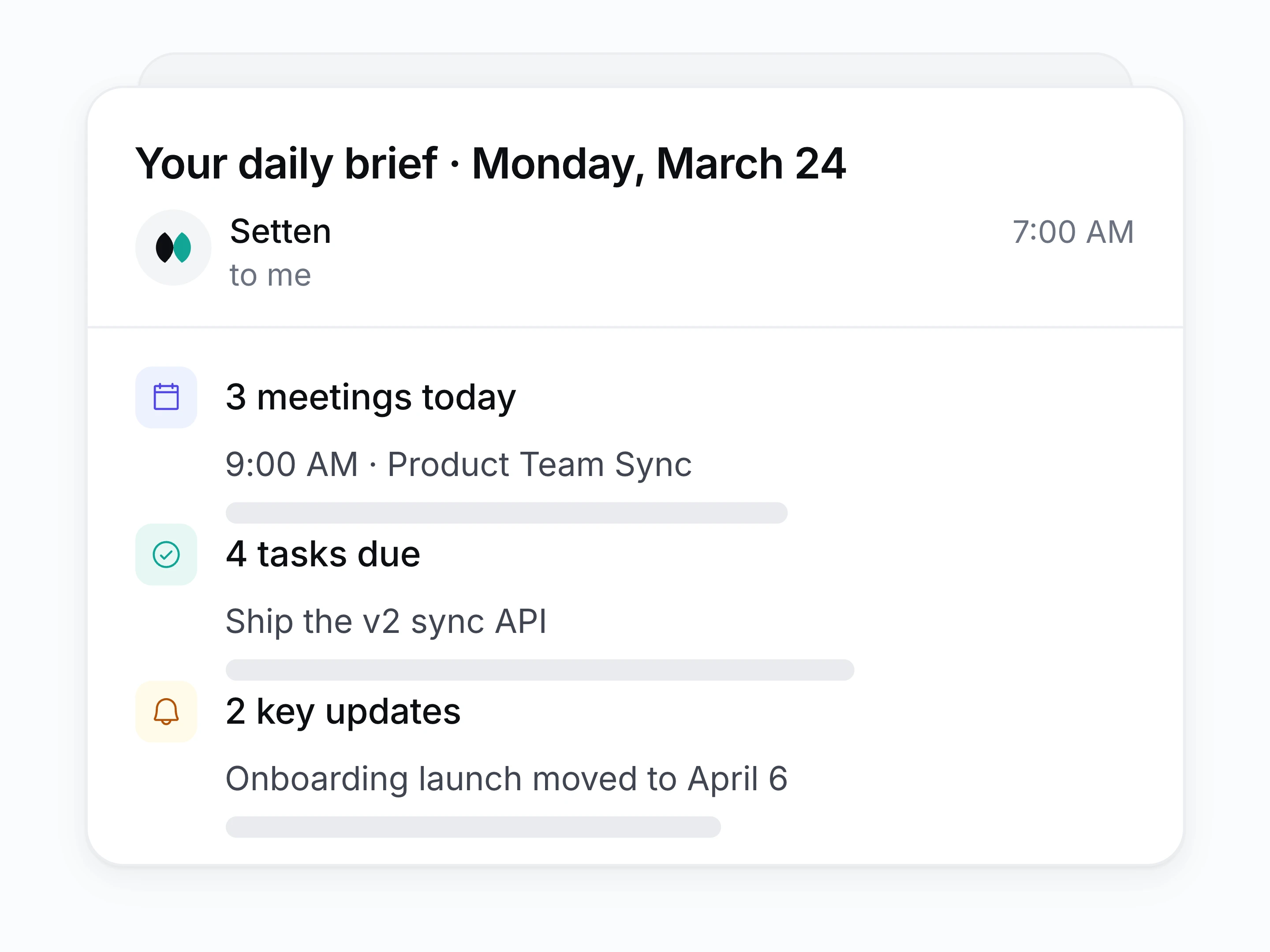Image resolution: width=1270 pixels, height=952 pixels.
Task: Click the placeholder bar under Product Team Sync
Action: click(x=506, y=513)
